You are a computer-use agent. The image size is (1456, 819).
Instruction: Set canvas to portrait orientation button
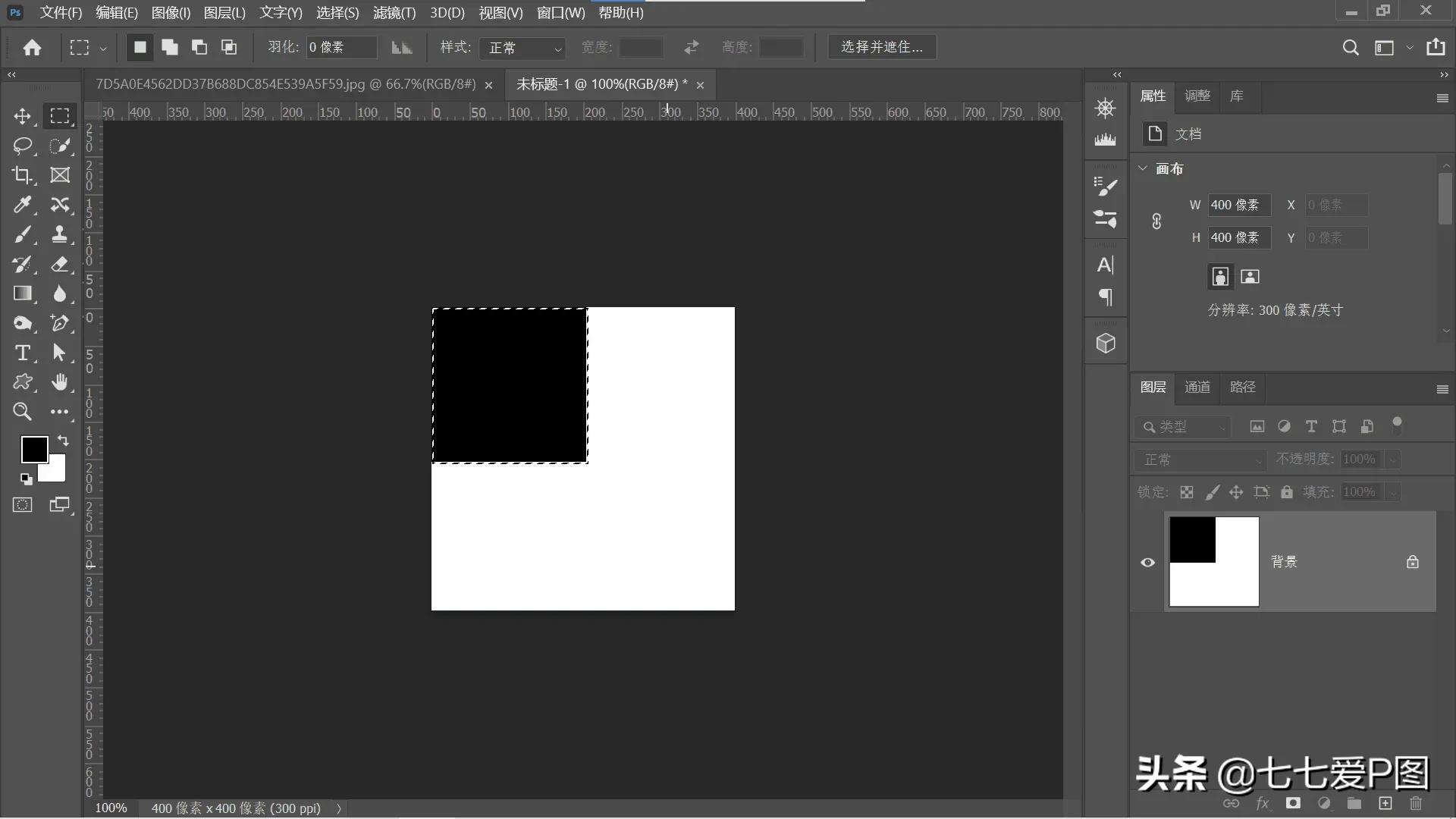click(x=1220, y=277)
